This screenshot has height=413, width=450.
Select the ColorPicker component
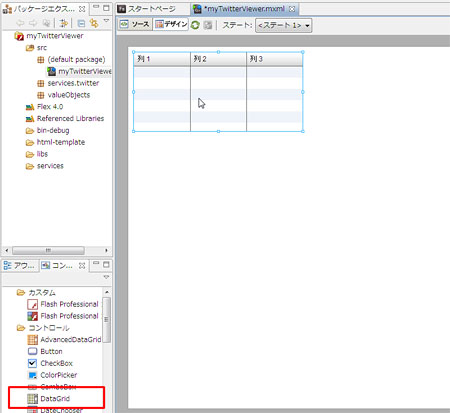tap(52, 375)
